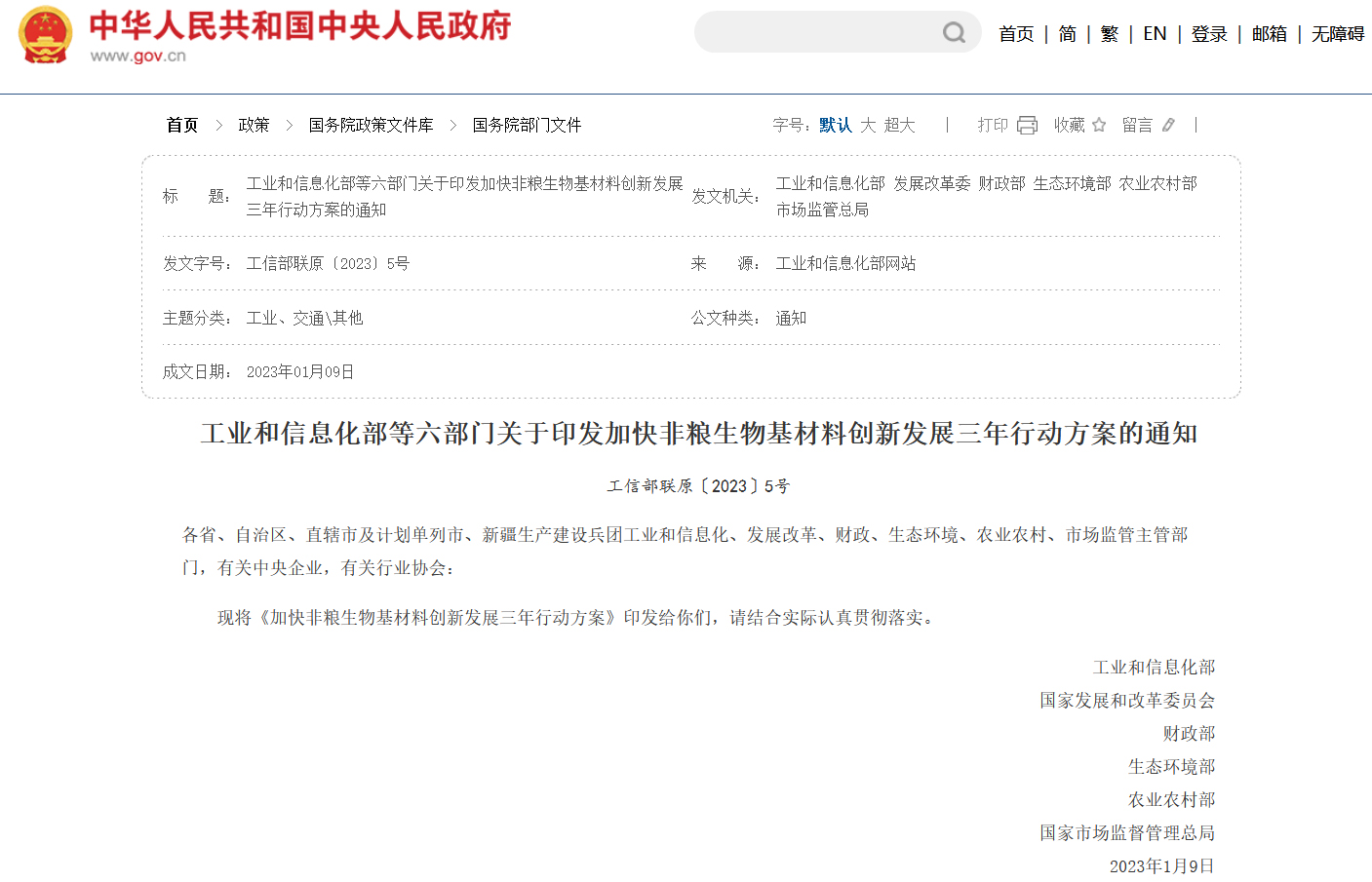Set font size to 超大
The image size is (1372, 882).
[x=899, y=125]
